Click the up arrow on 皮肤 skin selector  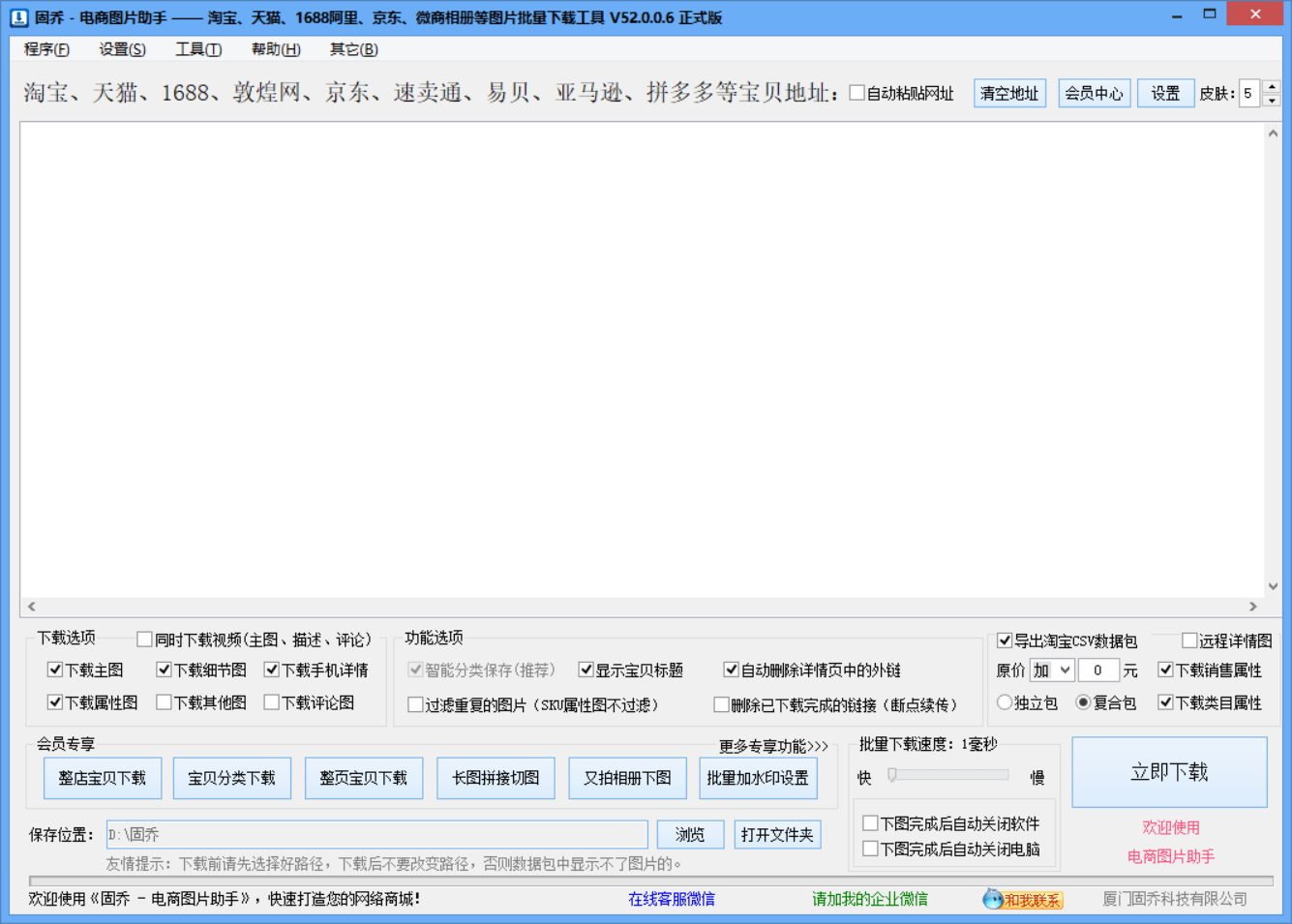(x=1274, y=87)
